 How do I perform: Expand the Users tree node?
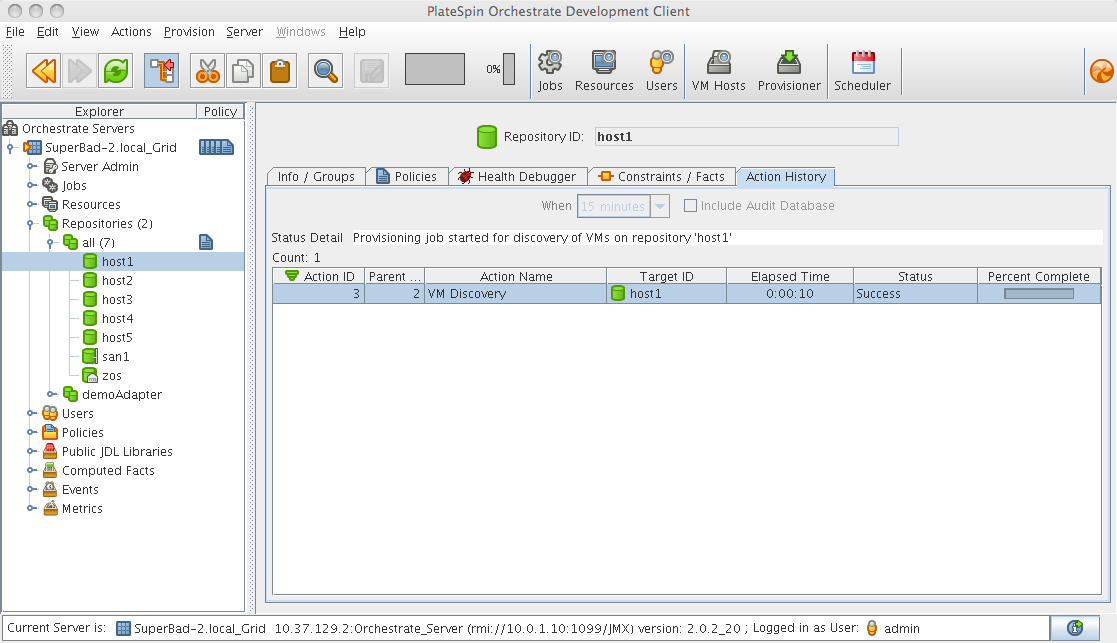(x=31, y=414)
